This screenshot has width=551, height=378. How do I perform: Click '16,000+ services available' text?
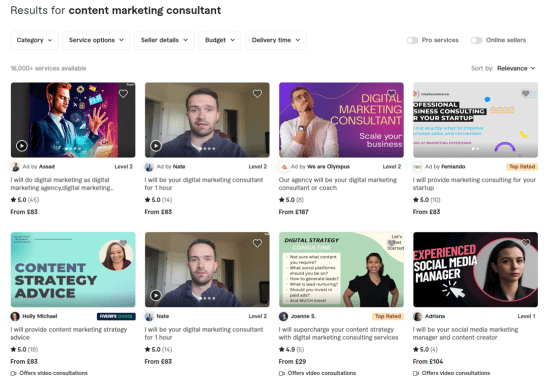48,69
